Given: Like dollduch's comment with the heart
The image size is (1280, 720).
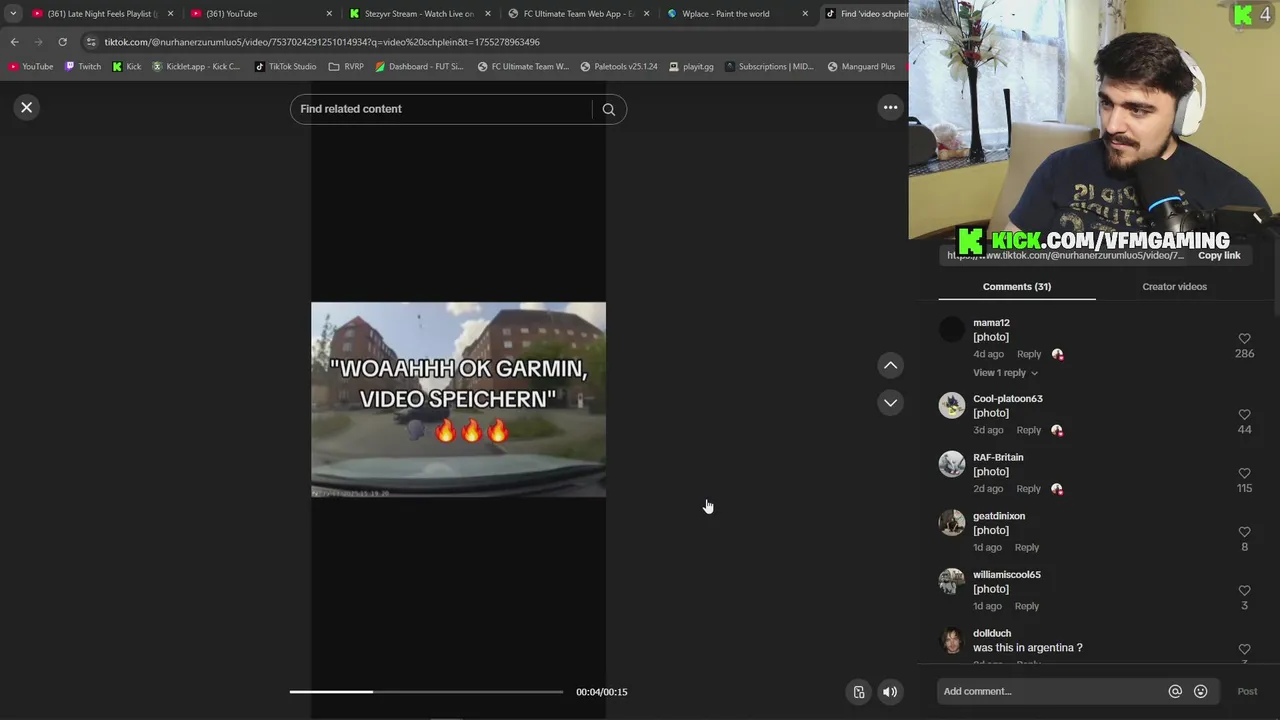Looking at the screenshot, I should [x=1244, y=649].
